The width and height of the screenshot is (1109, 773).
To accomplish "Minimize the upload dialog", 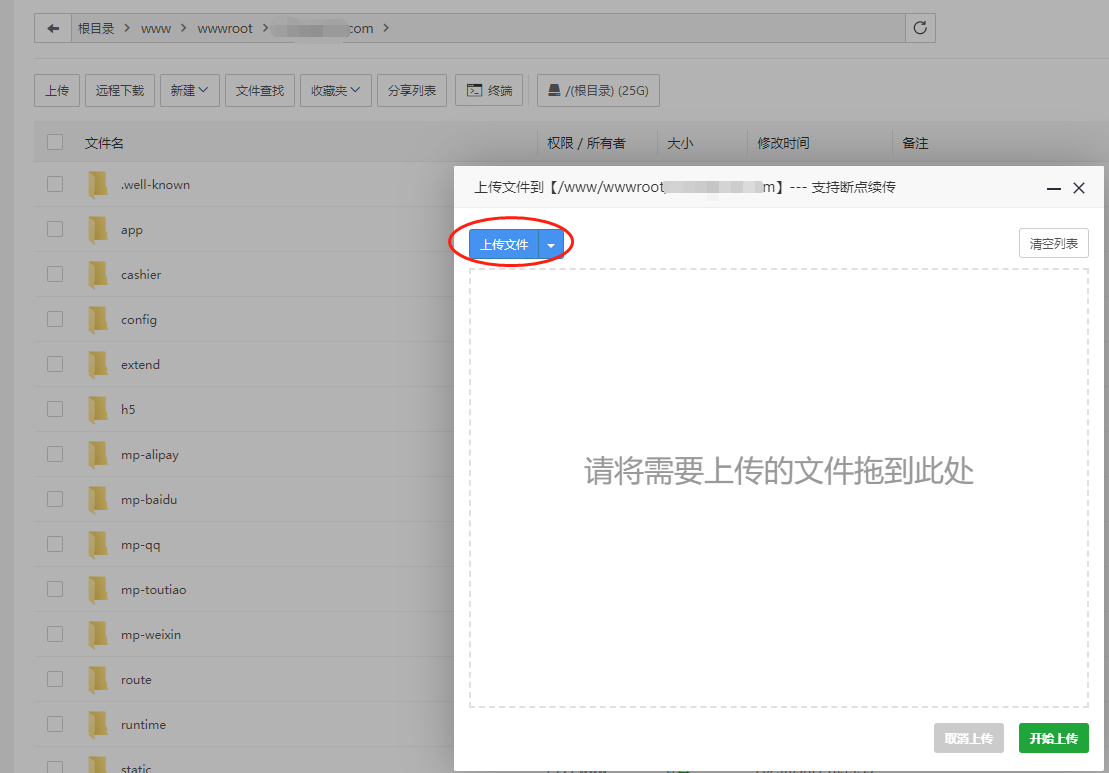I will [x=1054, y=188].
